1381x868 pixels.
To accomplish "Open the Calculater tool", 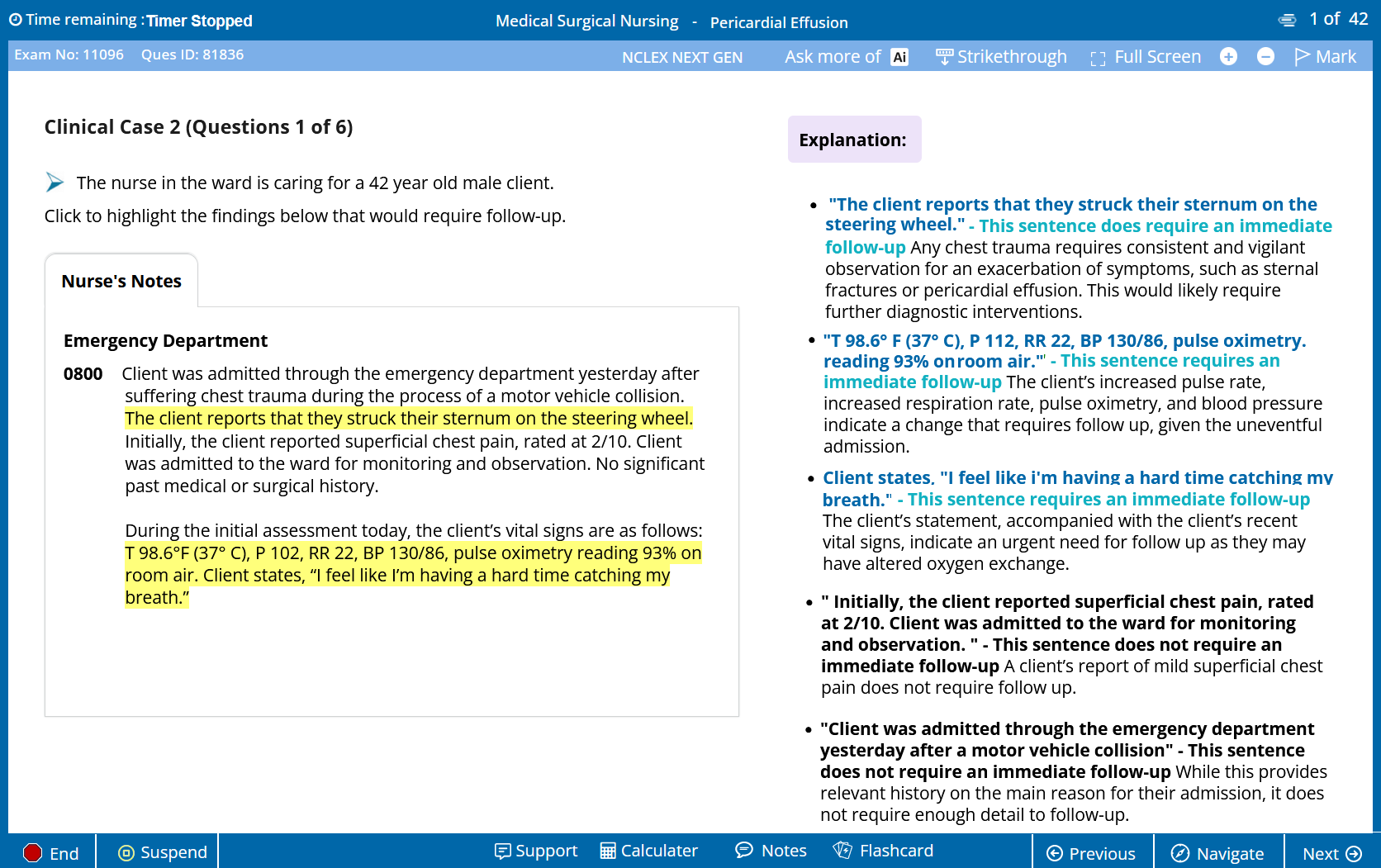I will click(x=649, y=851).
